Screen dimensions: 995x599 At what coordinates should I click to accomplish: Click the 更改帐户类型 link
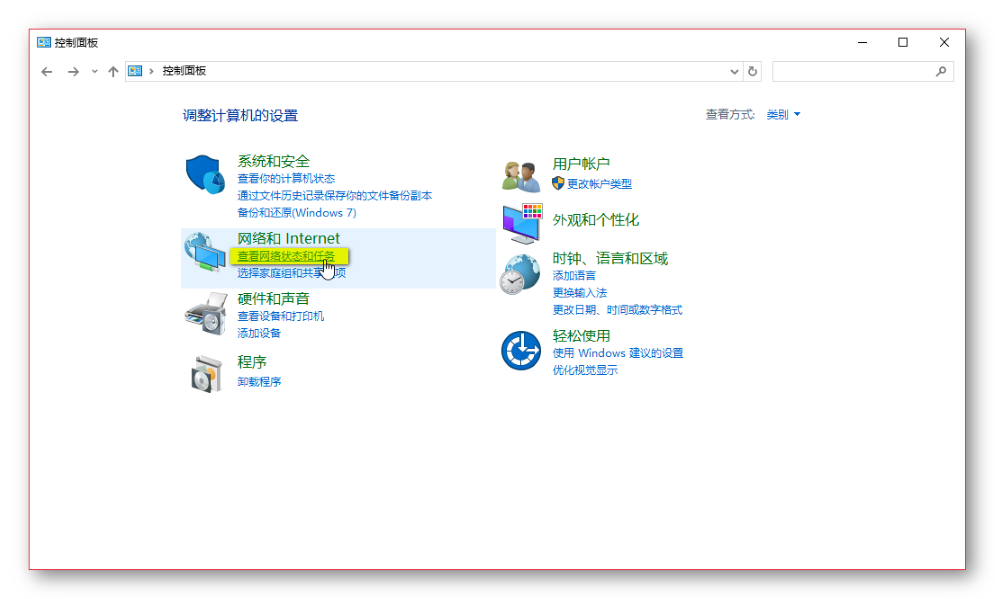tap(600, 183)
